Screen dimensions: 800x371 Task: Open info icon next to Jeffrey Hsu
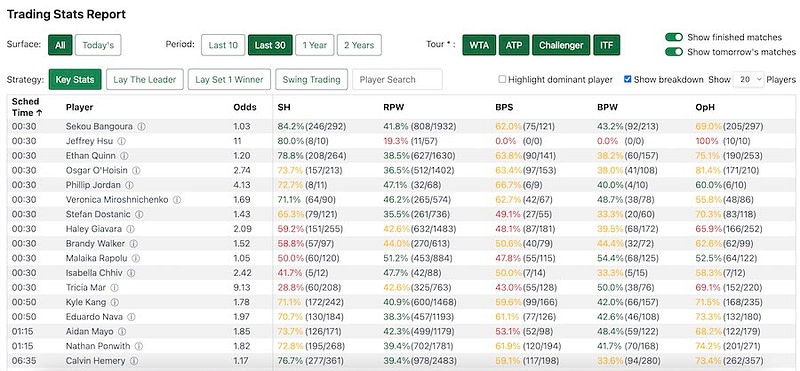pyautogui.click(x=121, y=141)
